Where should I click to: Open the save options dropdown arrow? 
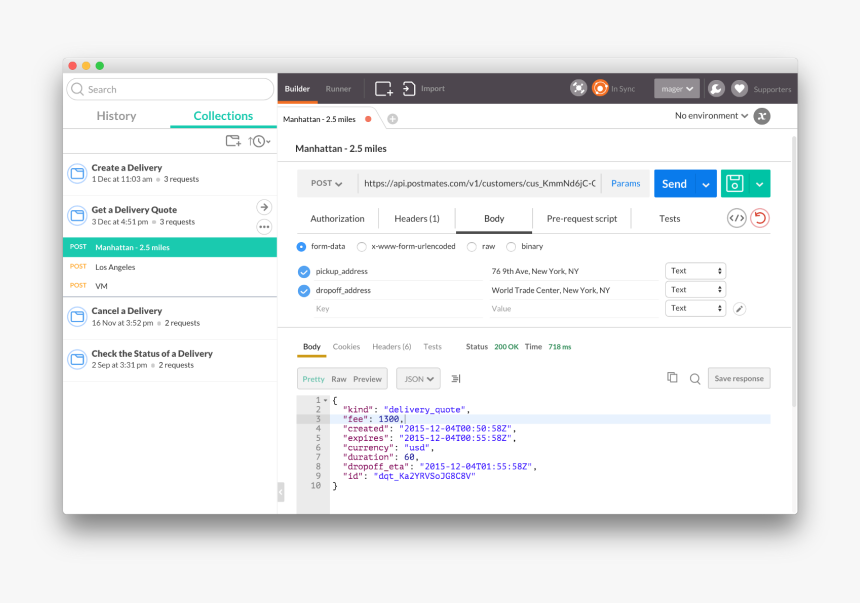click(x=760, y=183)
